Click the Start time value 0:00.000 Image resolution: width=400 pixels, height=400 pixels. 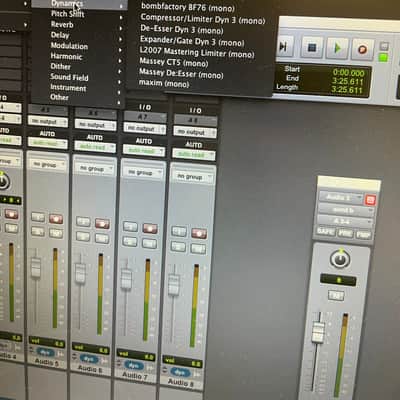click(349, 72)
